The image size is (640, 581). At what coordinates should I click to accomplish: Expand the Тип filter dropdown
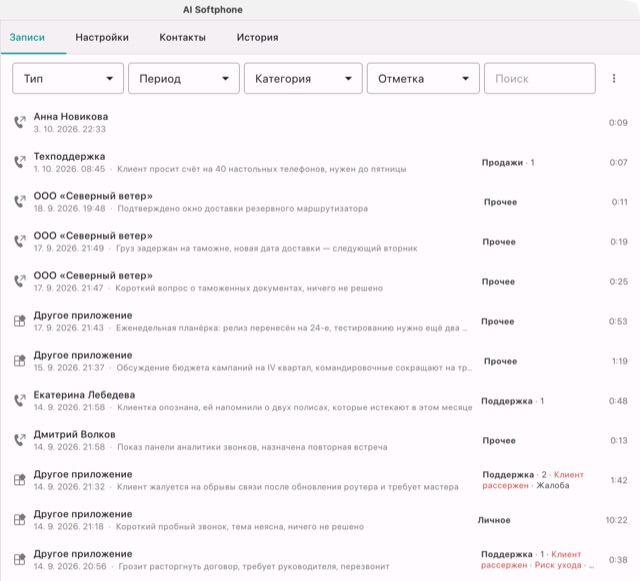pos(68,78)
